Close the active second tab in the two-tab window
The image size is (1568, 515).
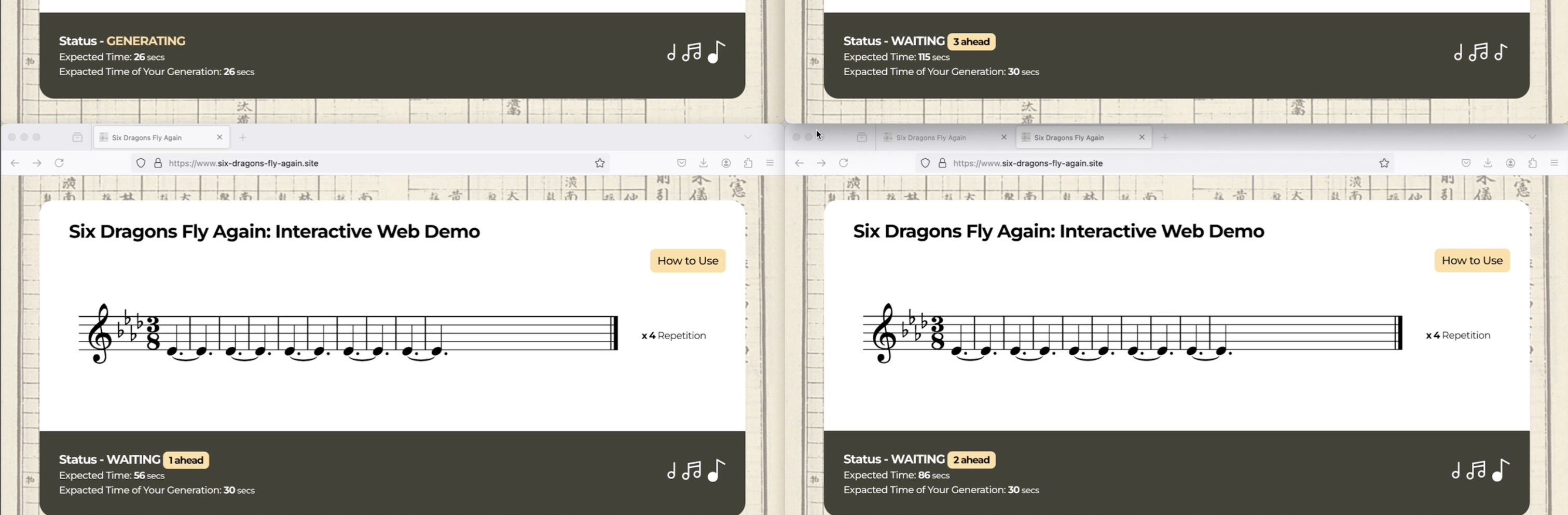tap(1142, 137)
